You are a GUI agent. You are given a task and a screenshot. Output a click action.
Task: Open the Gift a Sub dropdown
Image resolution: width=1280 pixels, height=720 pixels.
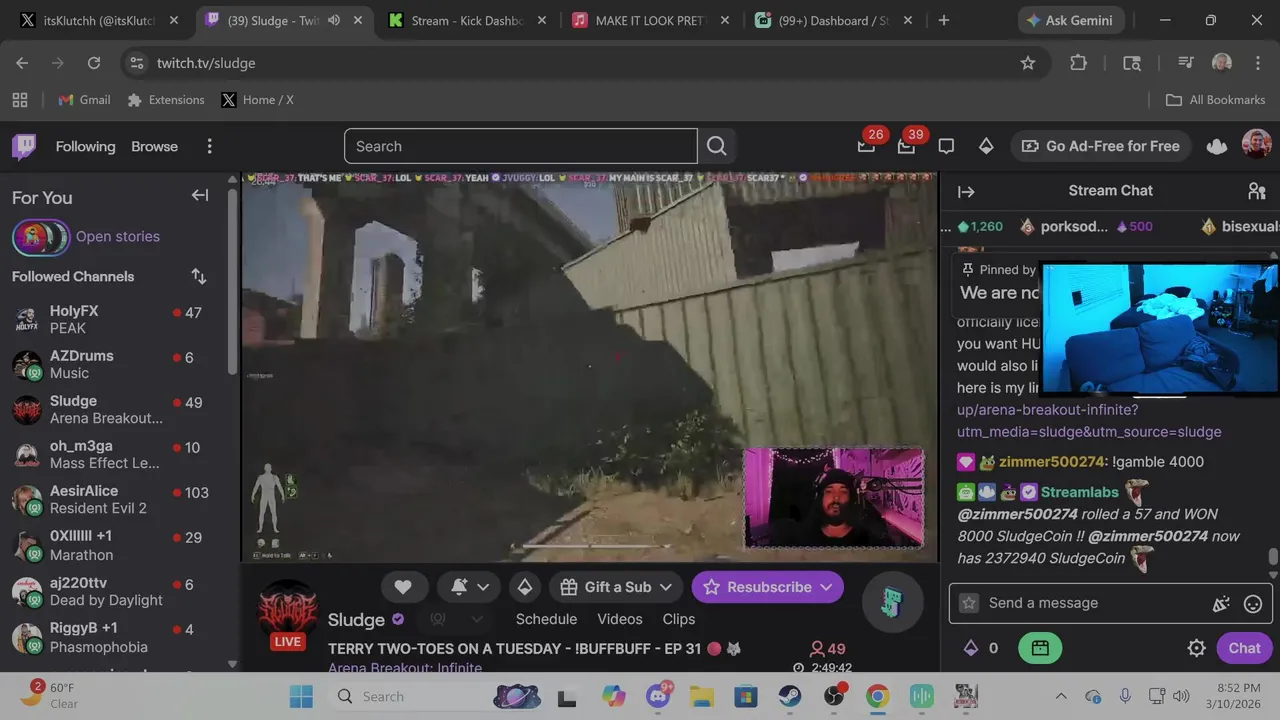pyautogui.click(x=615, y=587)
